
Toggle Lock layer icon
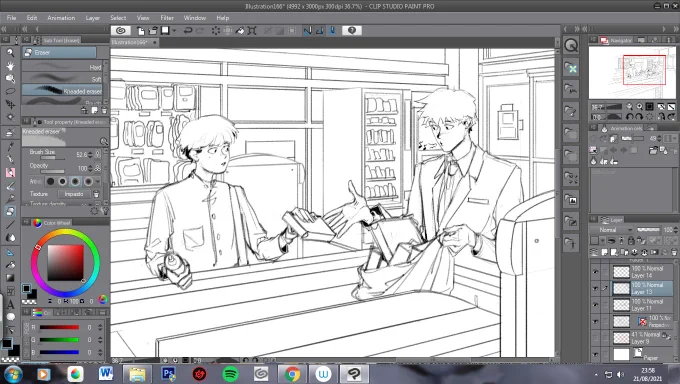pyautogui.click(x=631, y=240)
